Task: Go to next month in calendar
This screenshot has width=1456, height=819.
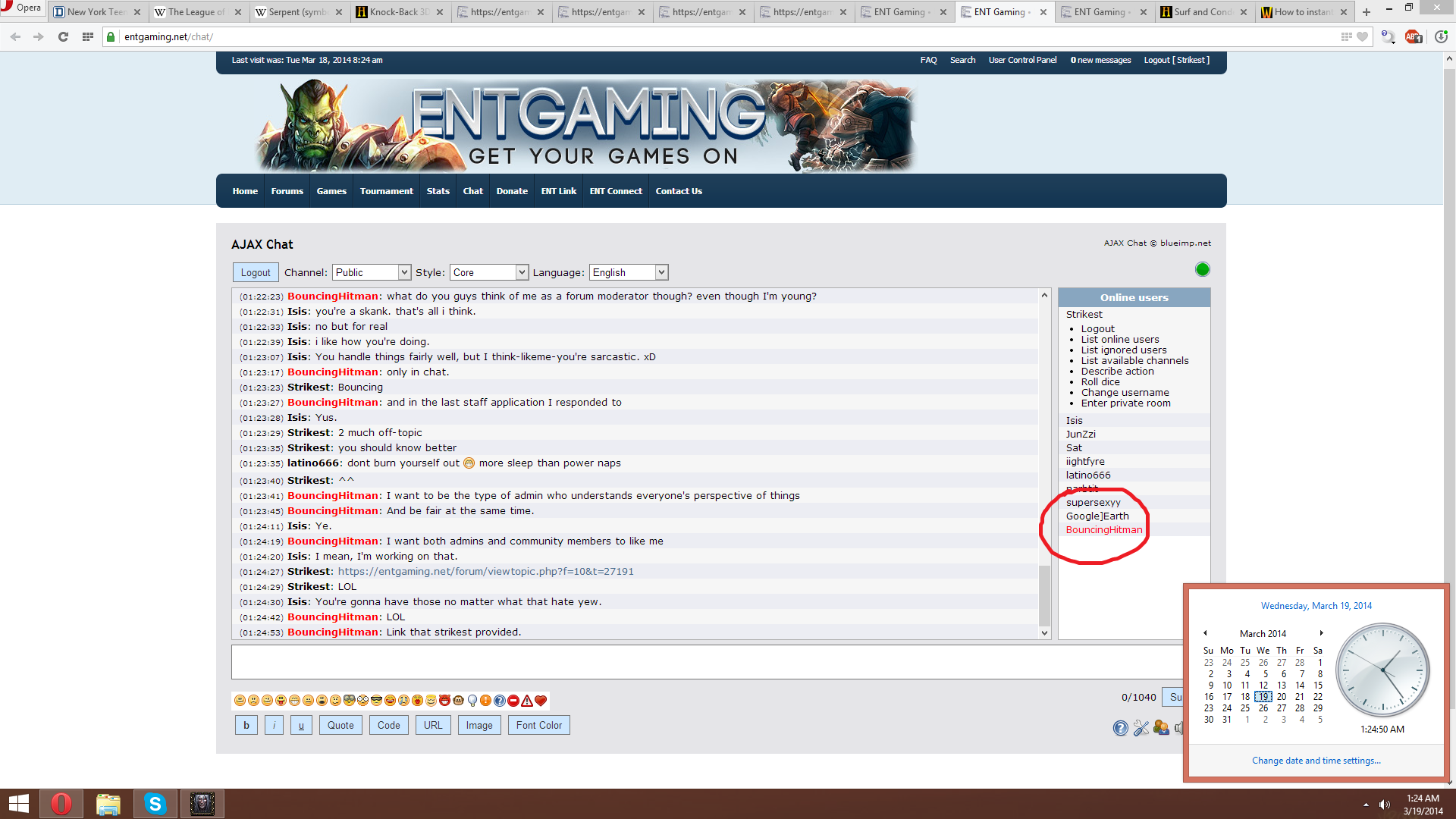Action: coord(1321,633)
